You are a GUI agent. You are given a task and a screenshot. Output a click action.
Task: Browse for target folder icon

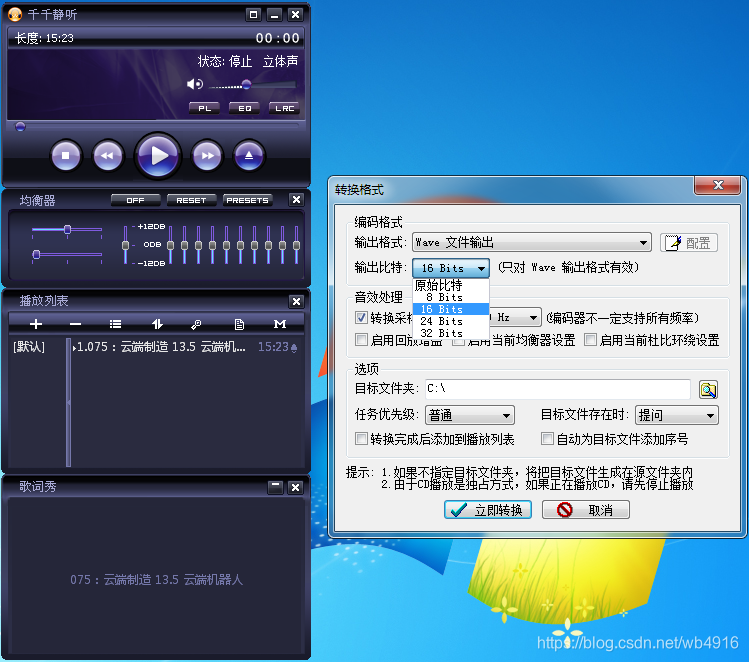[x=708, y=389]
